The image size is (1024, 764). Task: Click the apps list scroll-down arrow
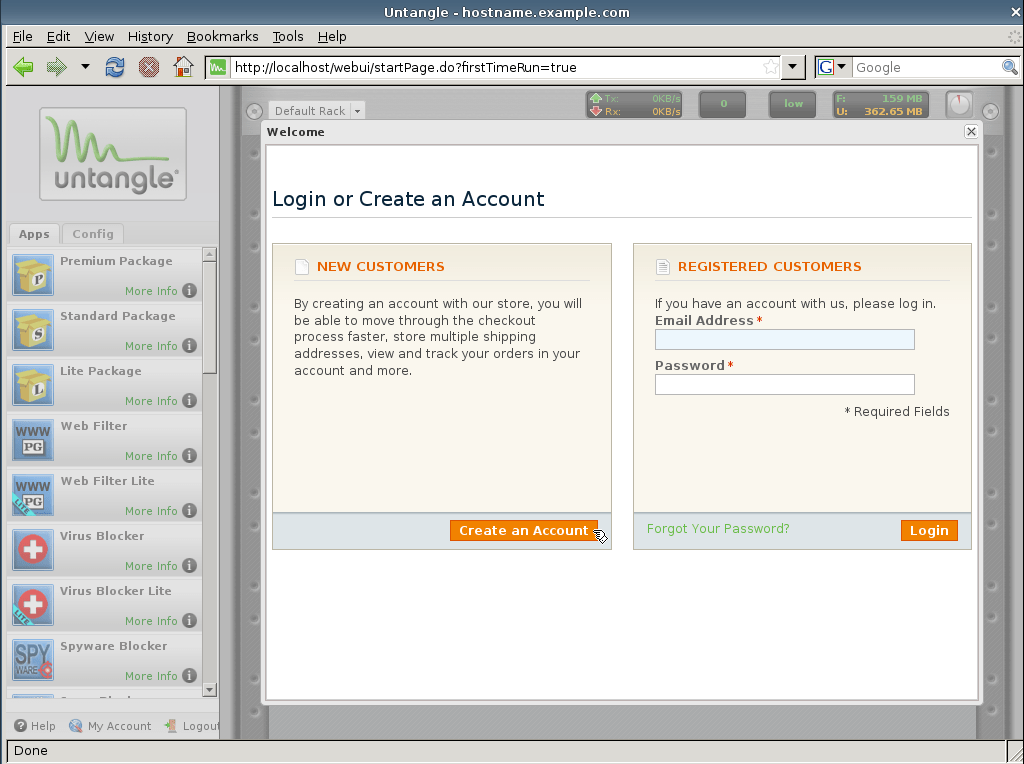coord(209,690)
